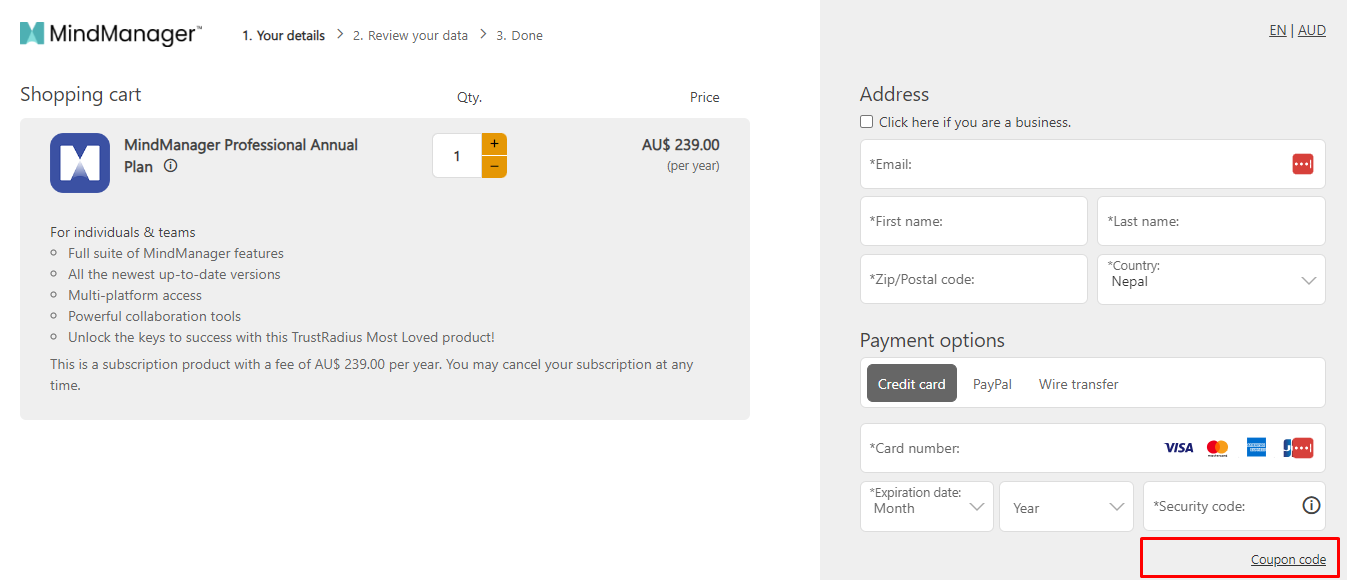The image size is (1347, 580).
Task: Focus the Card number field
Action: 1092,448
